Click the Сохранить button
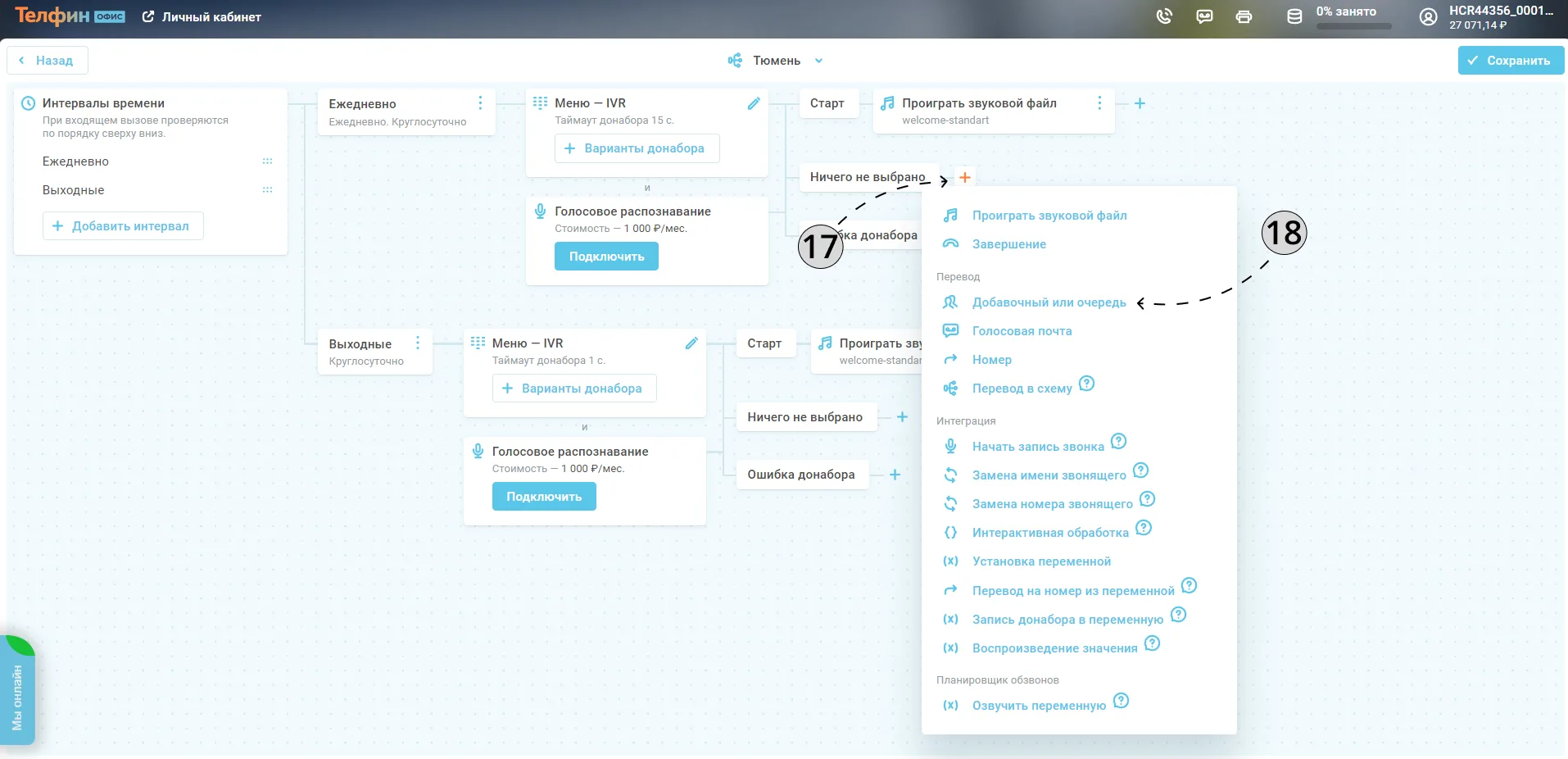 pyautogui.click(x=1511, y=61)
